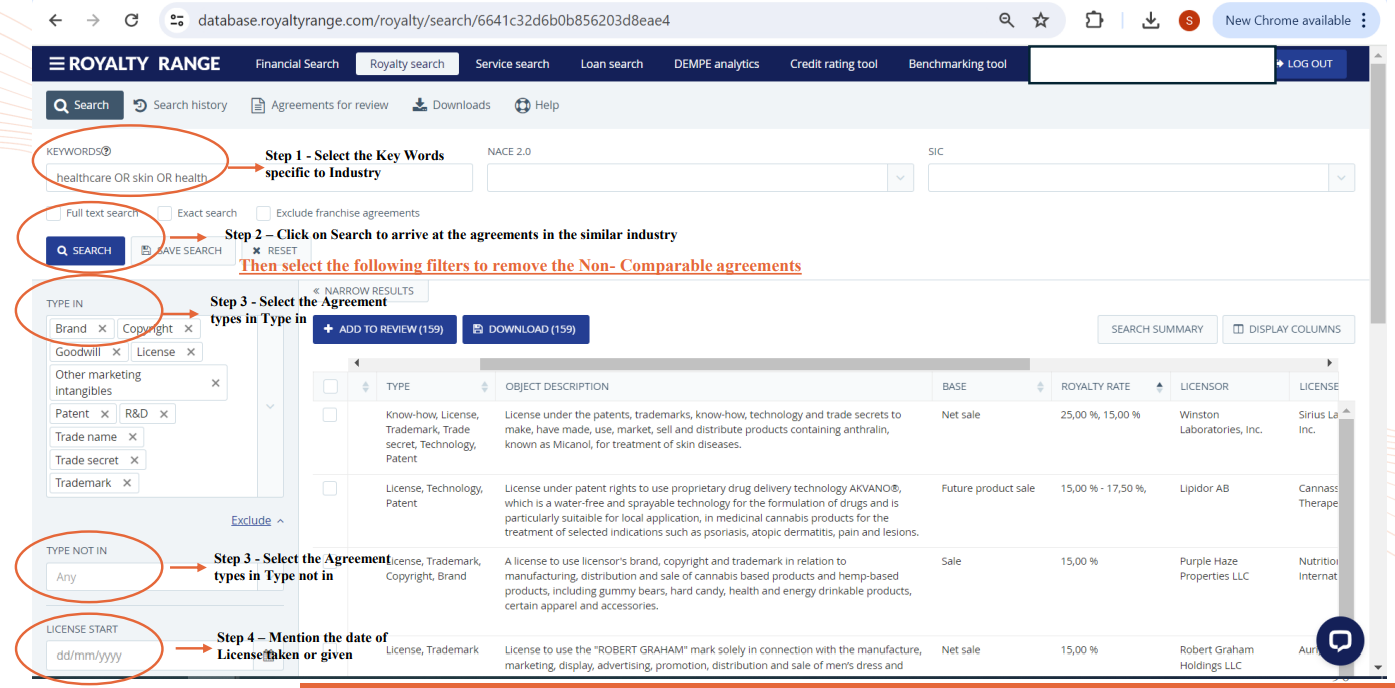Bookmark this page with the star icon
1395x688 pixels.
coord(1041,20)
